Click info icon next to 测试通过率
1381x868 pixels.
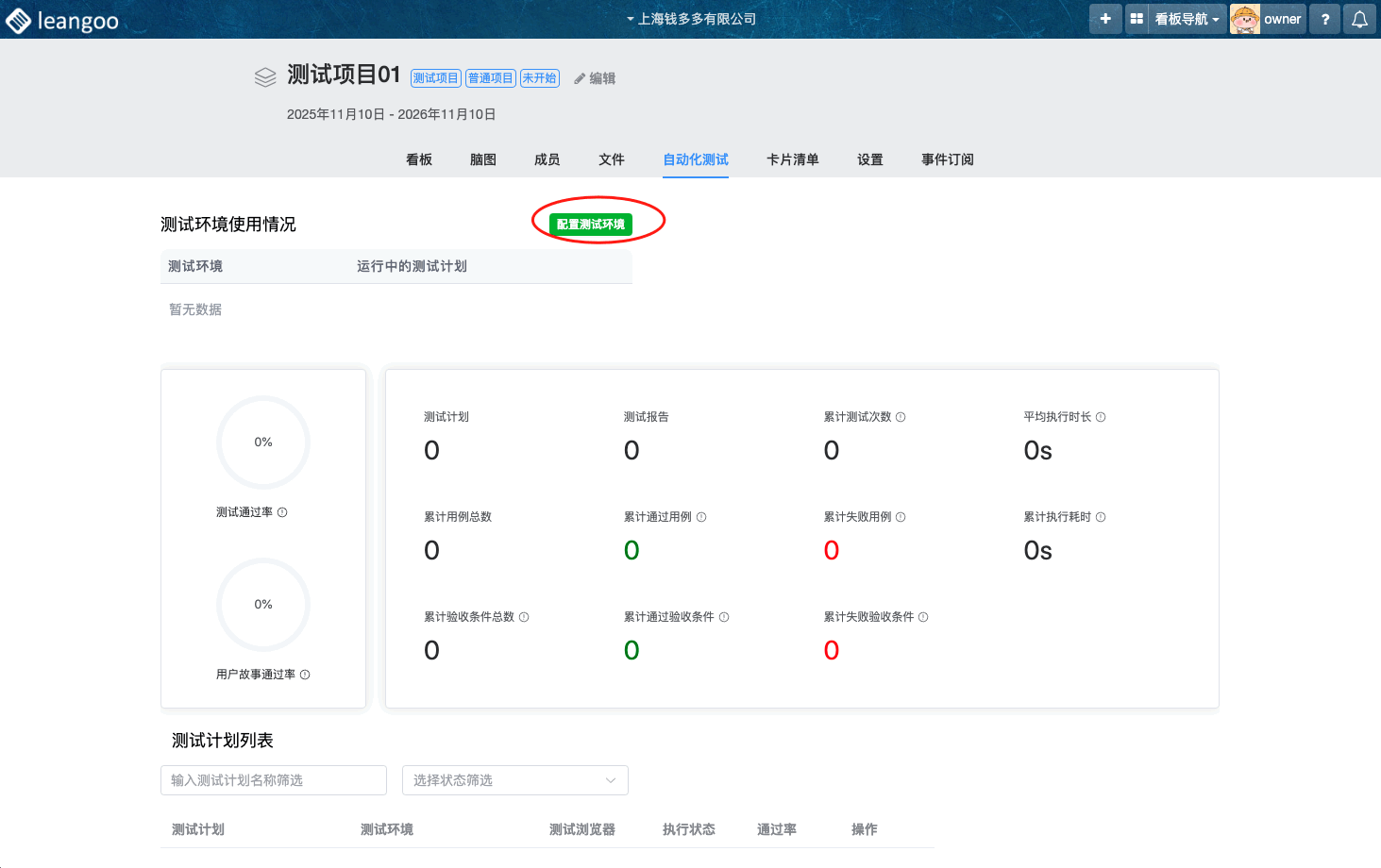(282, 512)
